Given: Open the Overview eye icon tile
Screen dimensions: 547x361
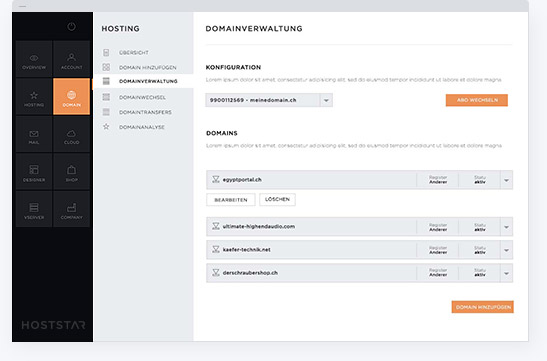Looking at the screenshot, I should pos(34,59).
